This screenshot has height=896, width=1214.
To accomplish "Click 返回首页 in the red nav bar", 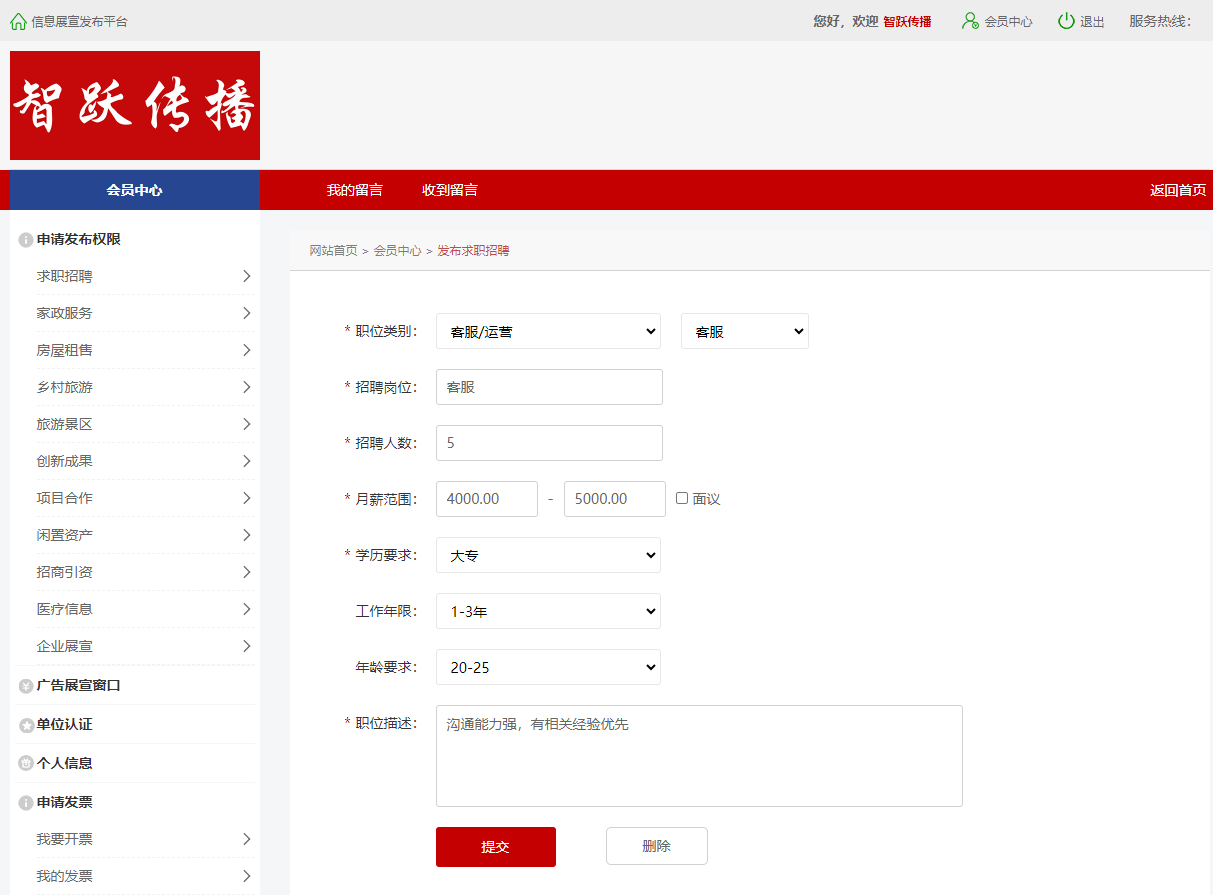I will pos(1178,190).
